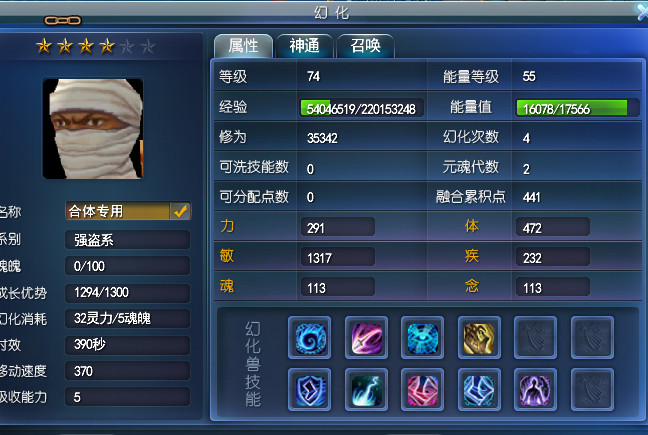The height and width of the screenshot is (435, 648).
Task: Open the 召唤 tab
Action: [x=365, y=46]
